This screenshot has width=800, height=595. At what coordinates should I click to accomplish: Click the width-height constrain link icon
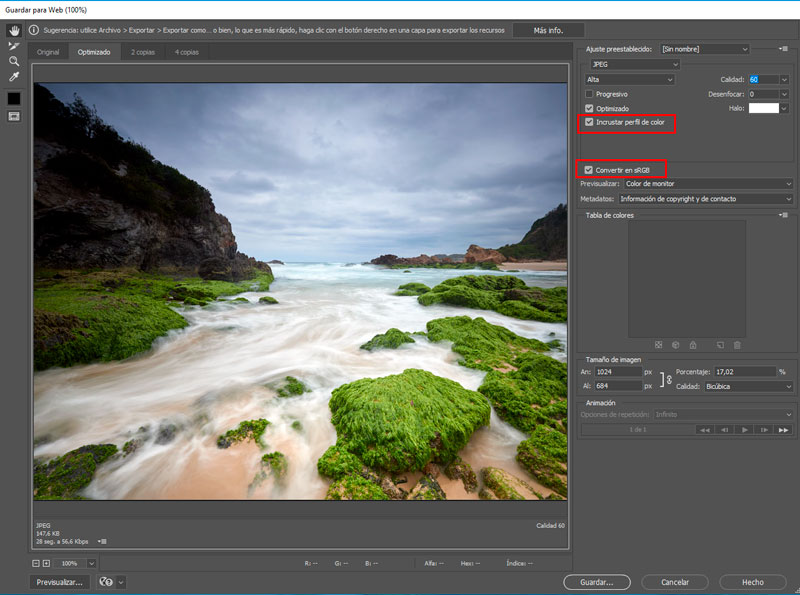point(668,378)
